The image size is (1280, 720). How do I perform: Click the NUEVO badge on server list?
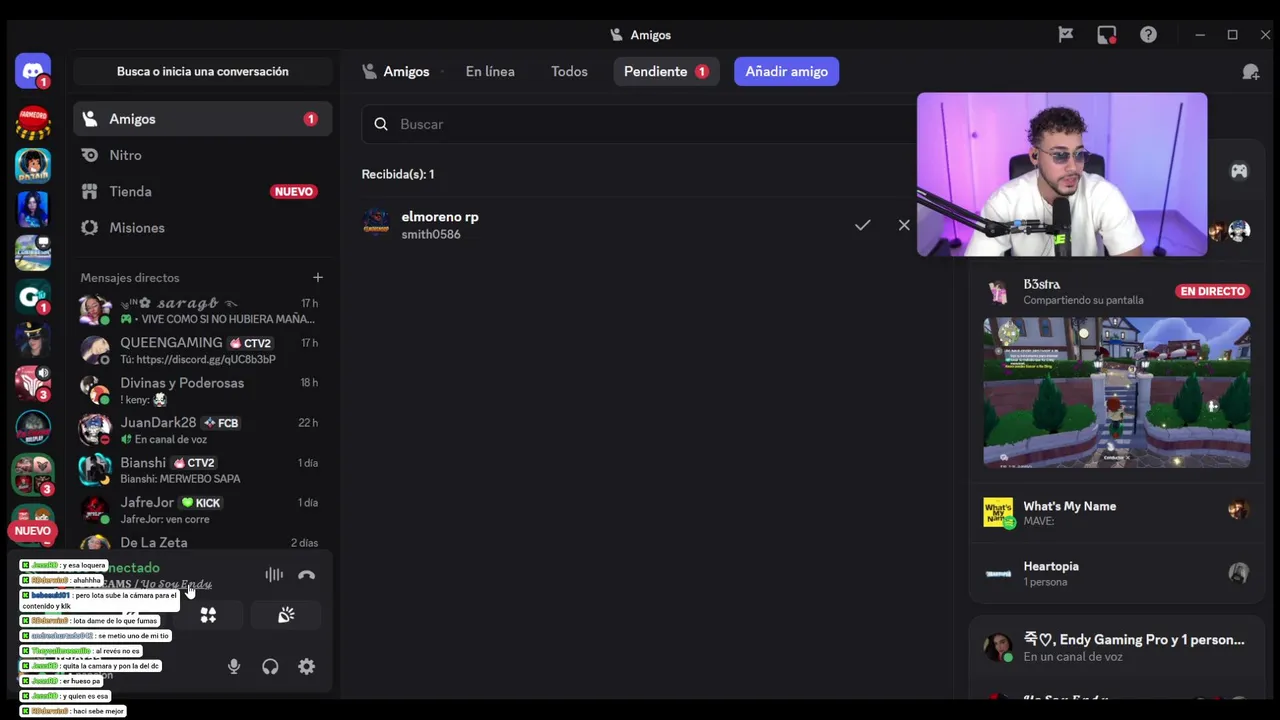pos(32,531)
